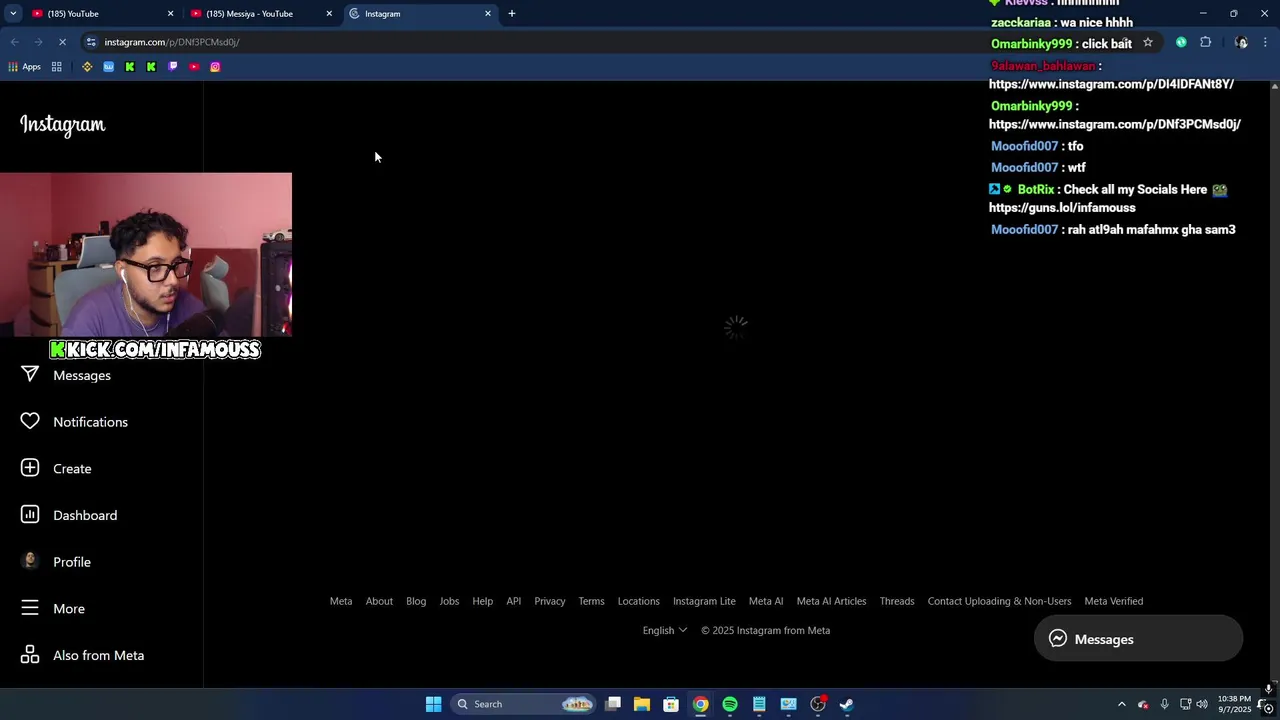Click the Also from Meta sidebar icon
The height and width of the screenshot is (720, 1280).
coord(30,655)
